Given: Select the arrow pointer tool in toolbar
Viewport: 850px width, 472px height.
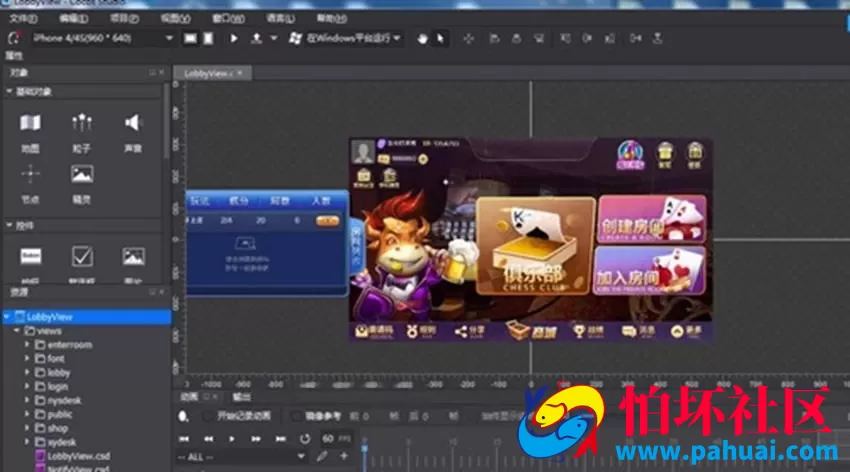Looking at the screenshot, I should pos(440,38).
